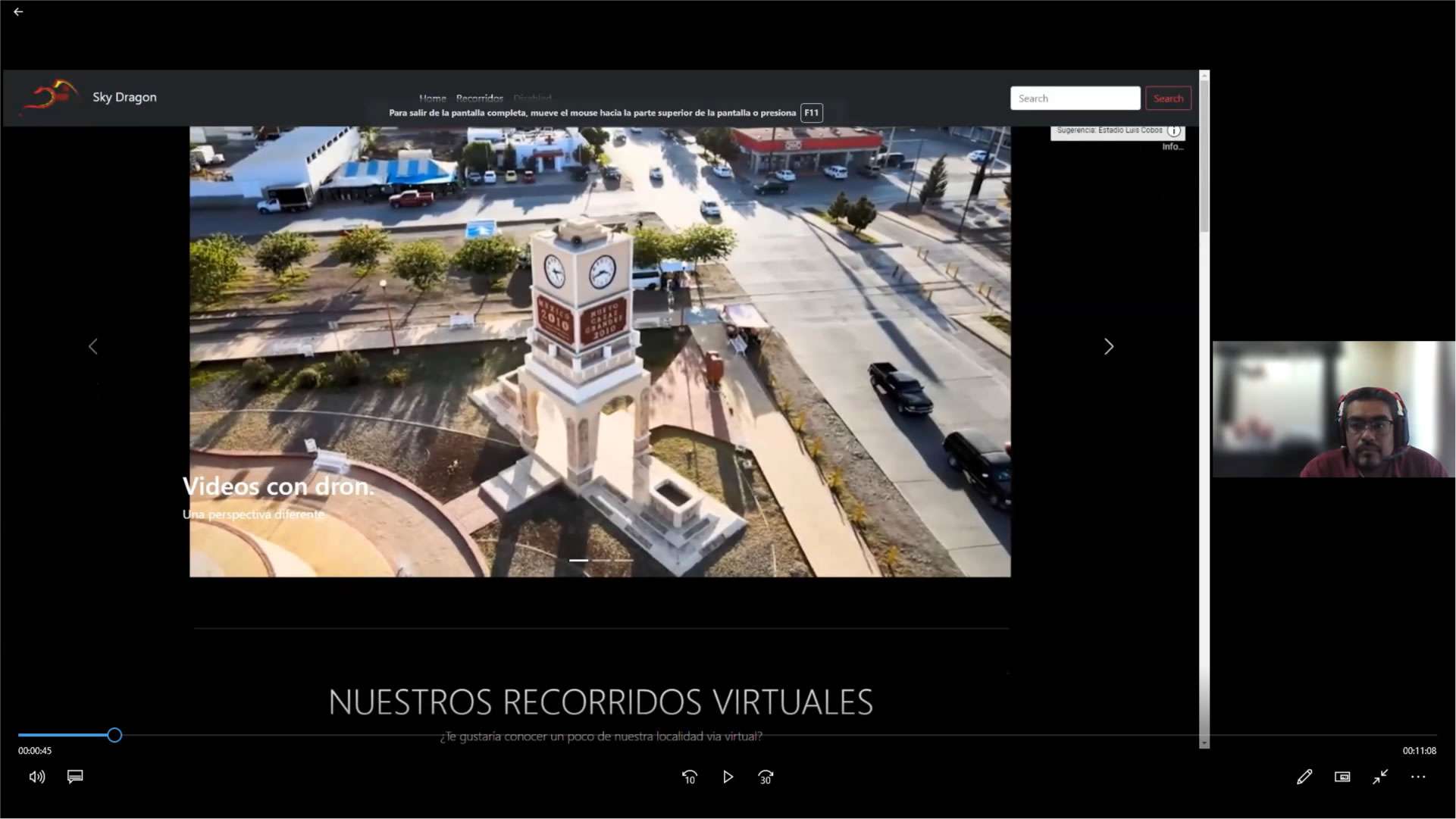Switch to mini view mode
The width and height of the screenshot is (1456, 819).
[1342, 777]
